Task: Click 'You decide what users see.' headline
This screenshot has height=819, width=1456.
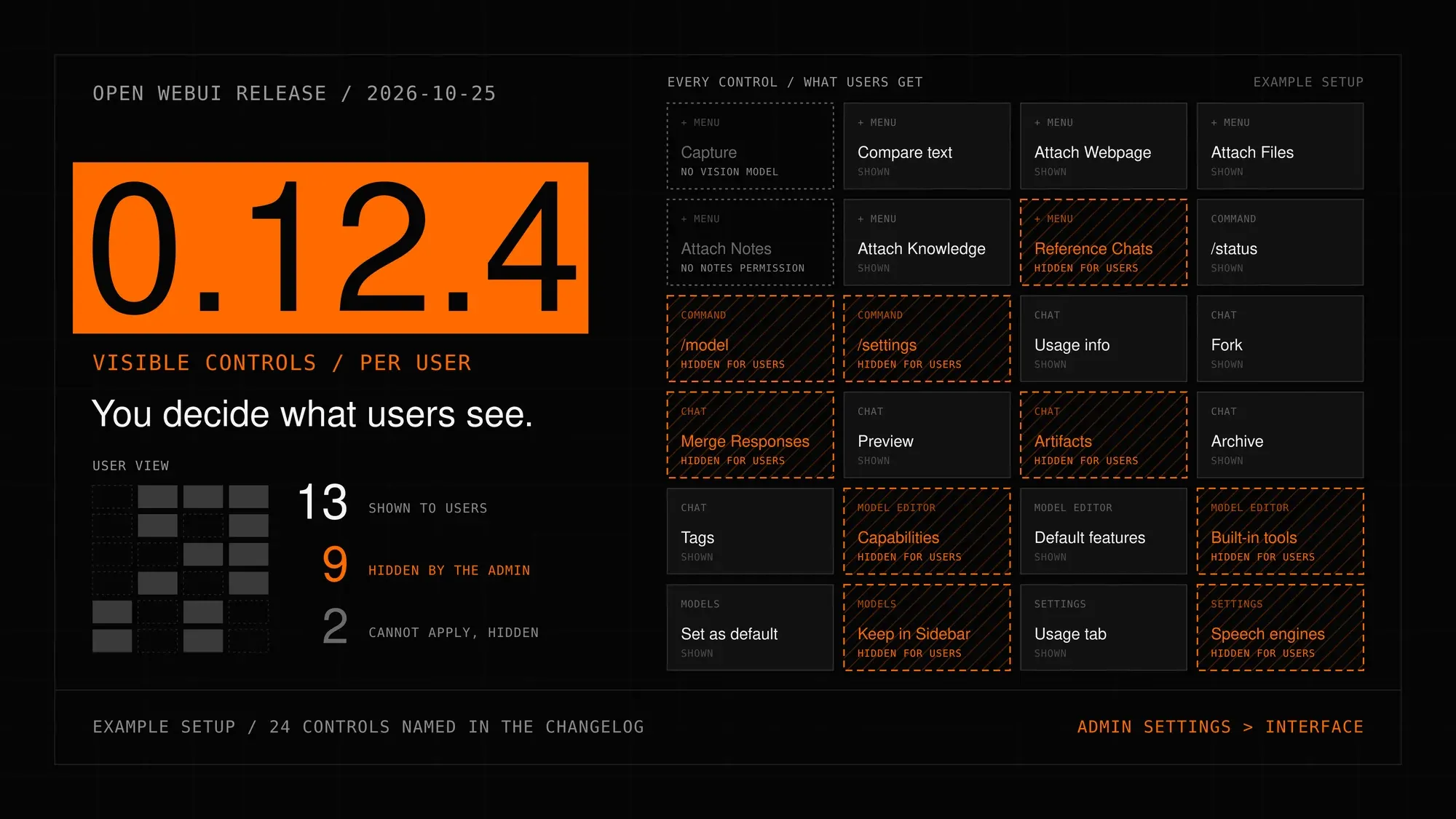Action: (312, 414)
